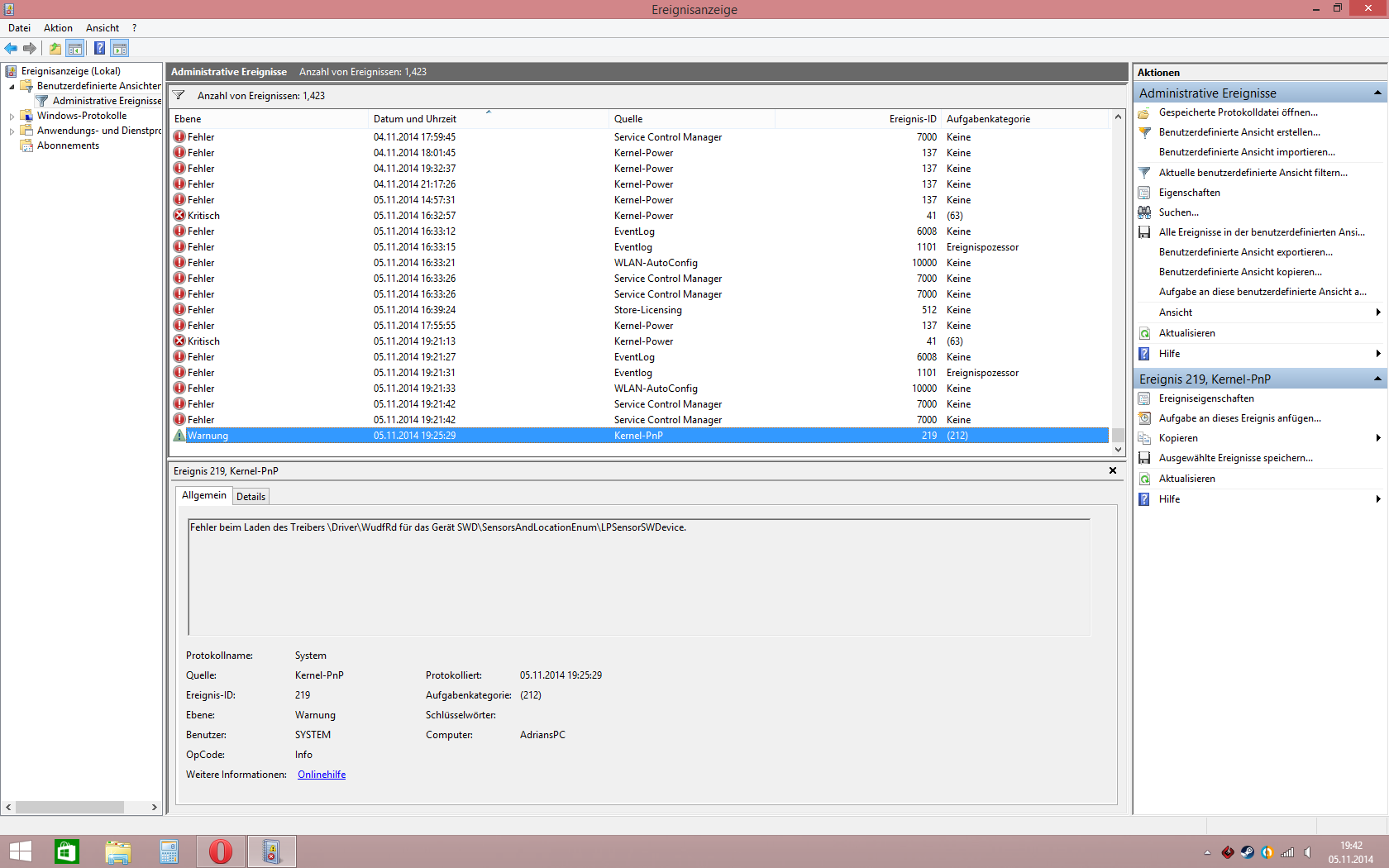Click event list scrollbar up arrow
The image size is (1389, 868).
(x=1118, y=117)
